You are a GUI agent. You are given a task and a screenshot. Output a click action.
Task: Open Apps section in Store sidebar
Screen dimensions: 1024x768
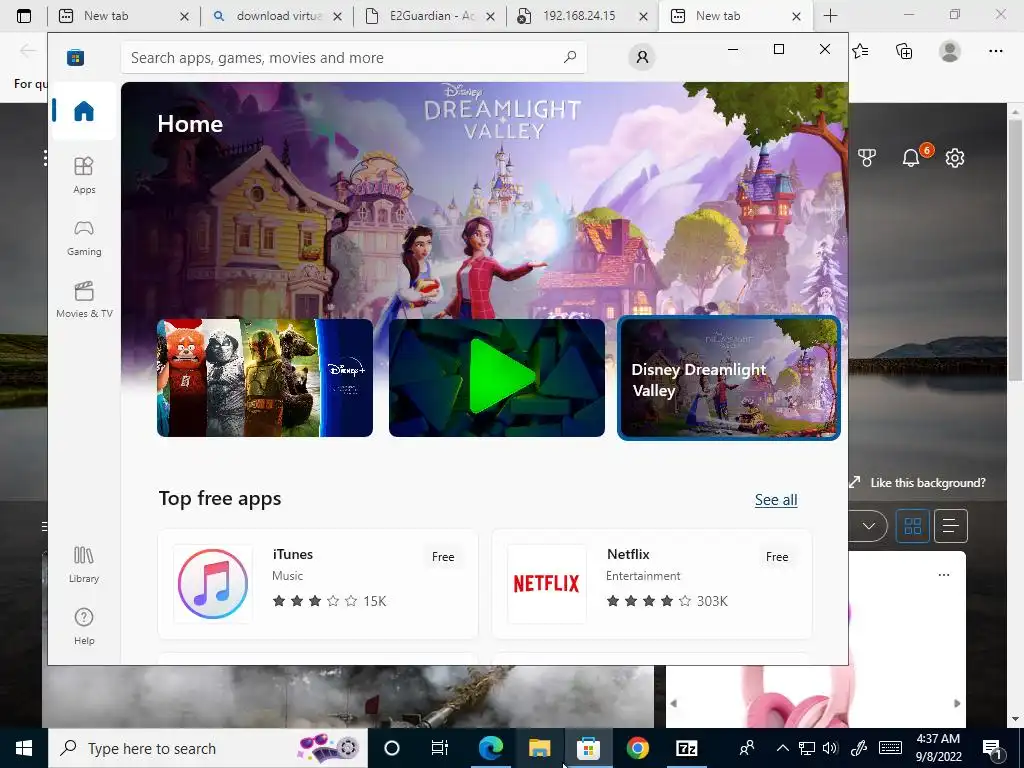pos(84,176)
